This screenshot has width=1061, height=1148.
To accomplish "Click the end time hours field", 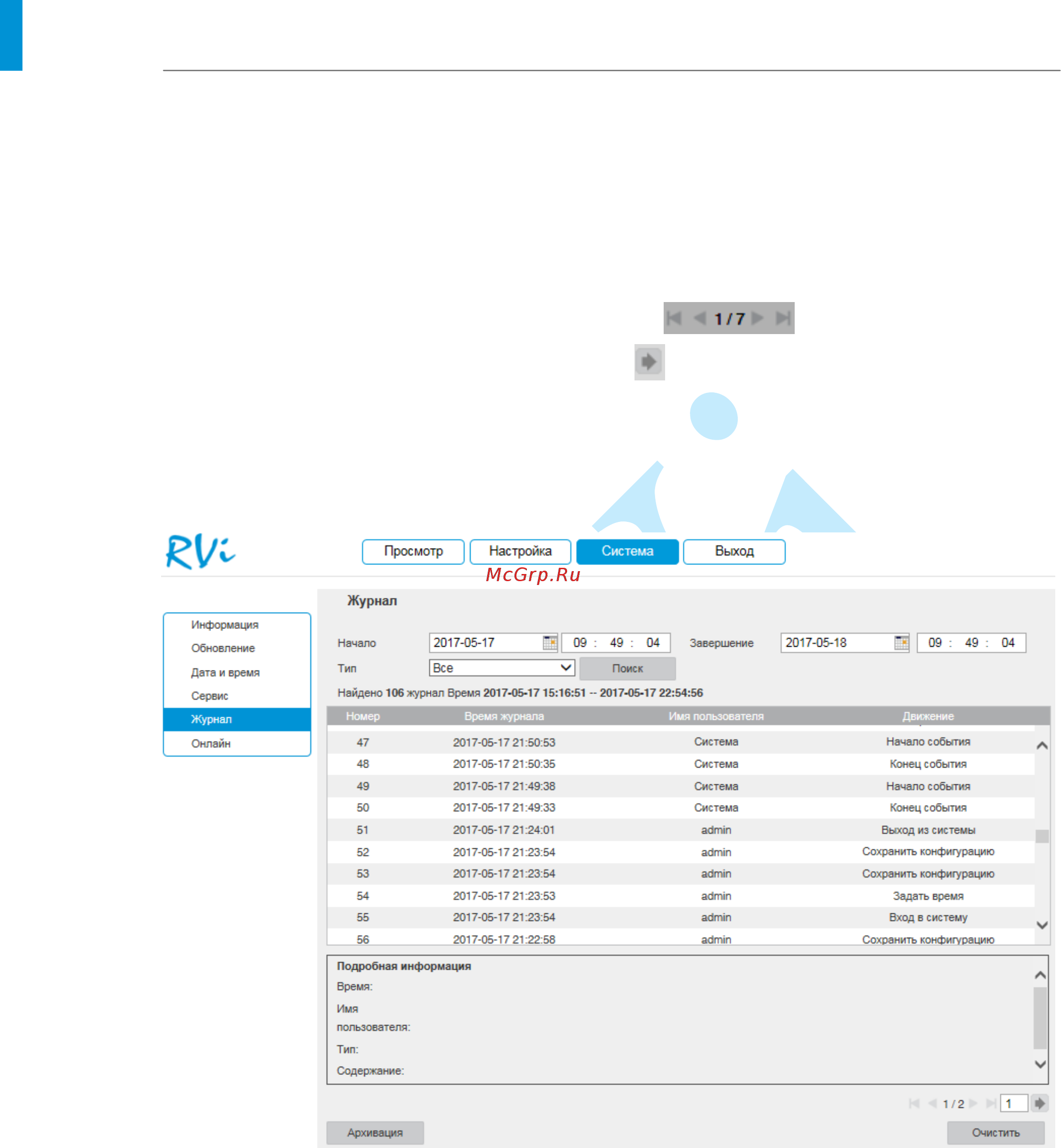I will 935,643.
